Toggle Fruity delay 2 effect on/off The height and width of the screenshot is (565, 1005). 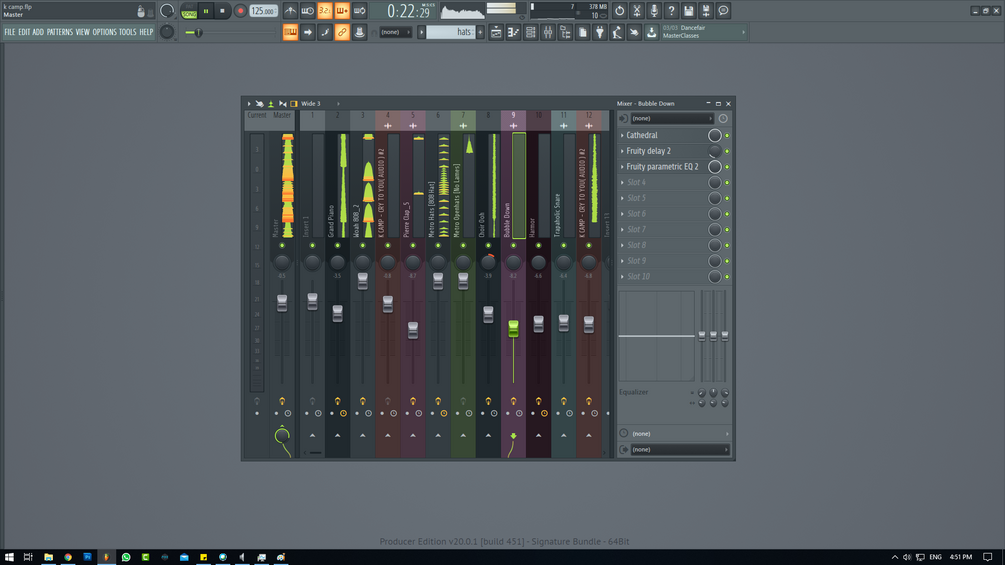pos(727,151)
